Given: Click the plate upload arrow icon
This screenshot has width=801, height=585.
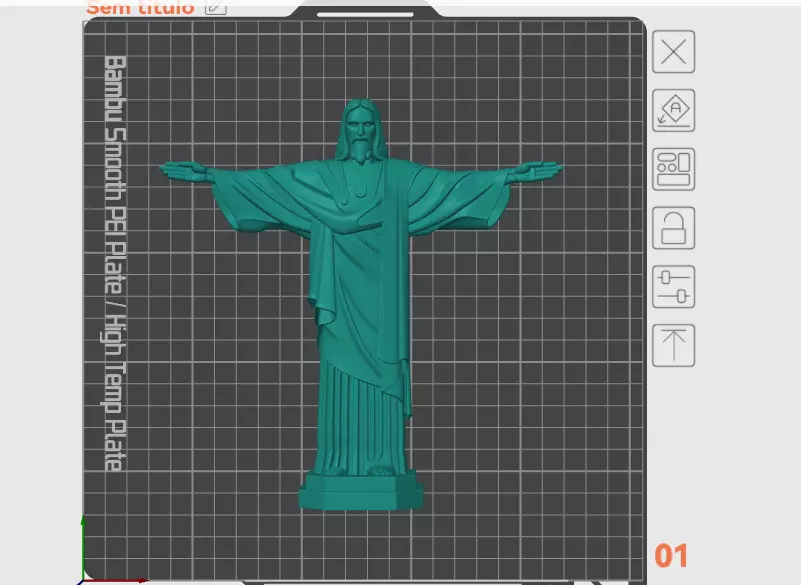Looking at the screenshot, I should coord(673,345).
